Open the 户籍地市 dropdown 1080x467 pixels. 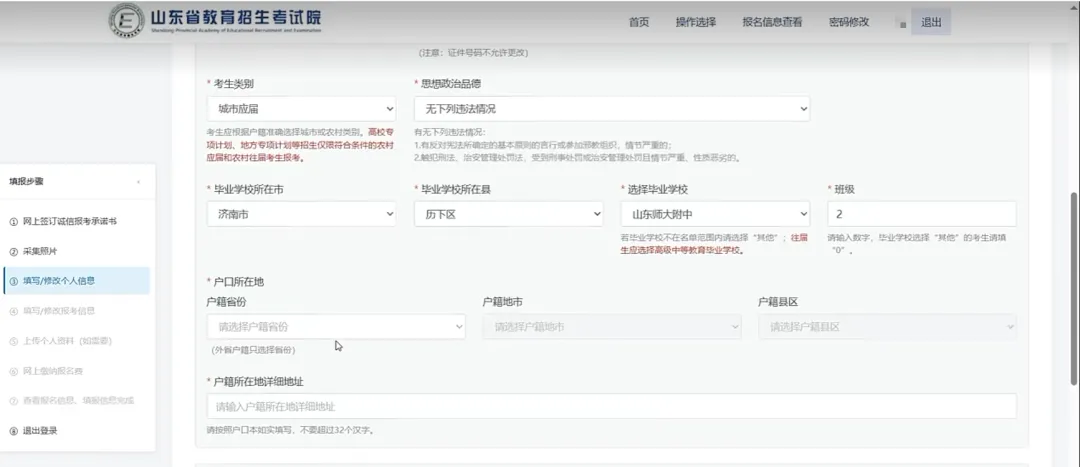[x=612, y=327]
